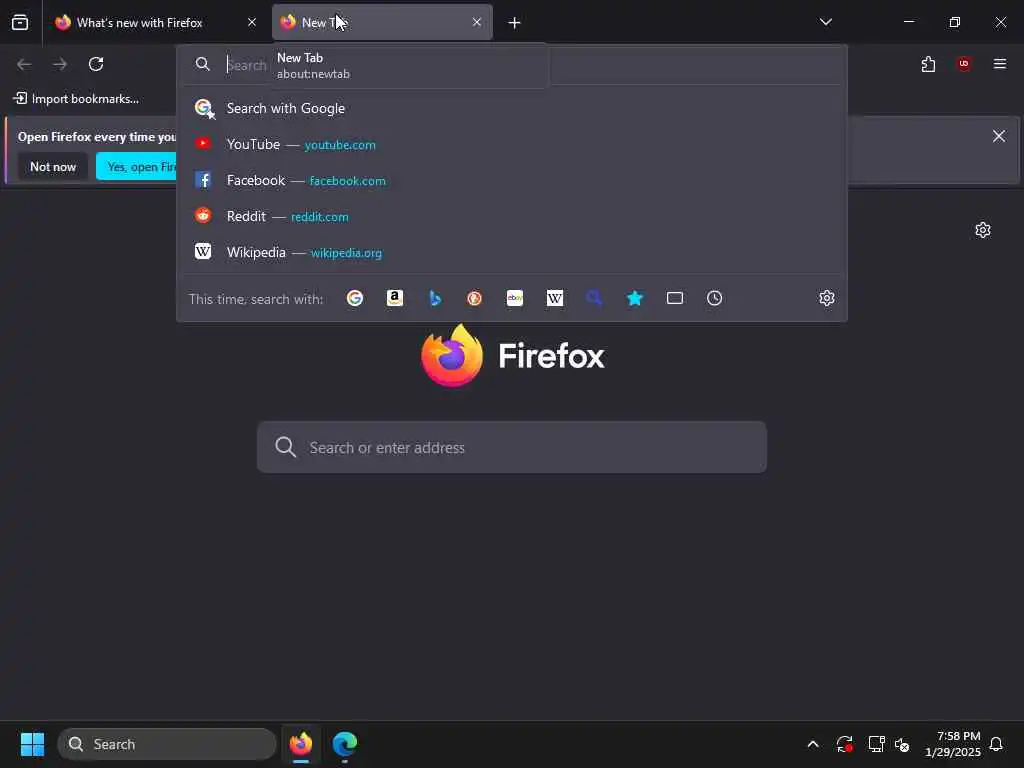Open Firefox View pinned tab icon

[x=20, y=22]
